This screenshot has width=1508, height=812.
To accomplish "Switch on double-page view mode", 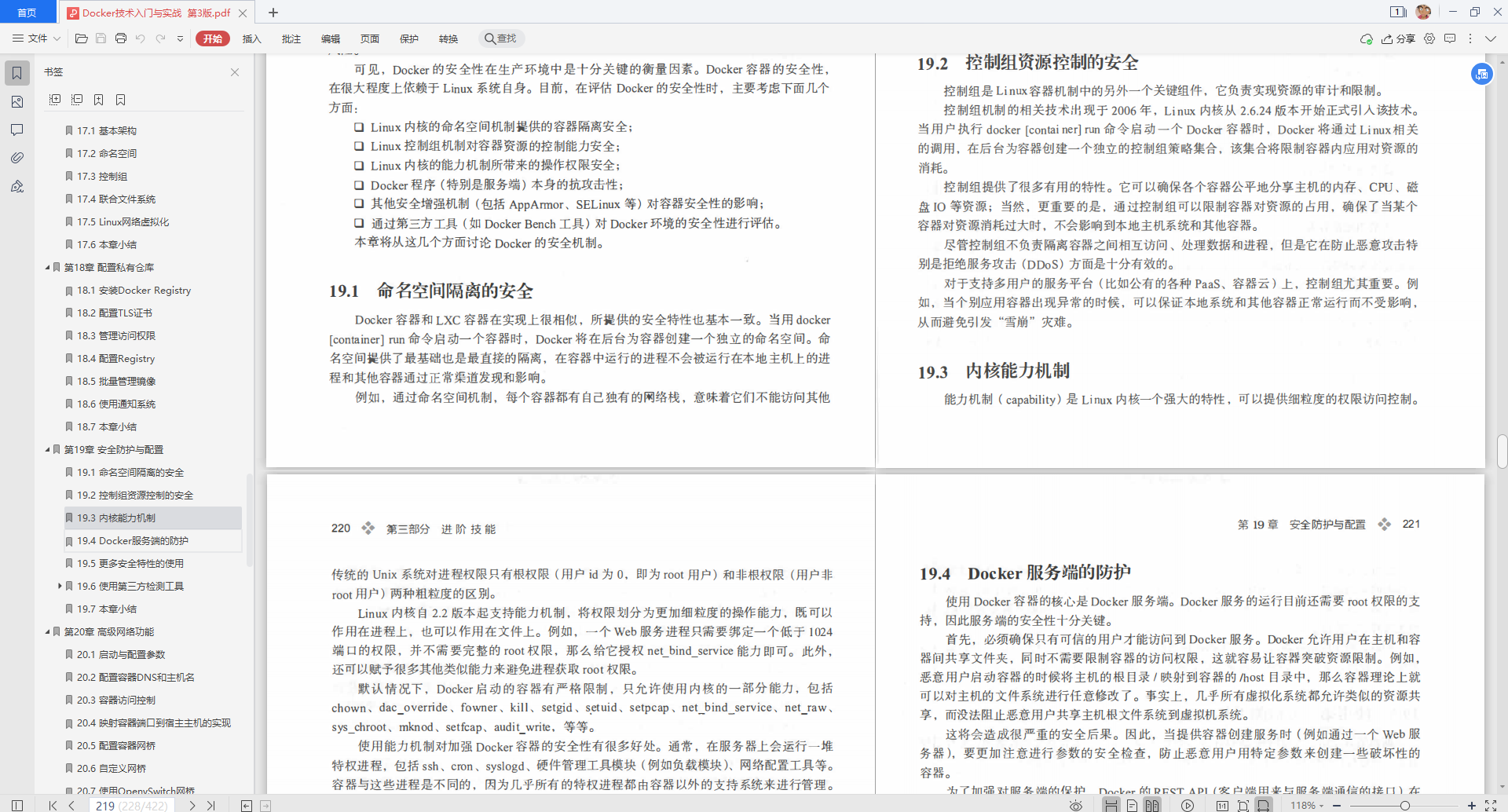I will click(1154, 804).
